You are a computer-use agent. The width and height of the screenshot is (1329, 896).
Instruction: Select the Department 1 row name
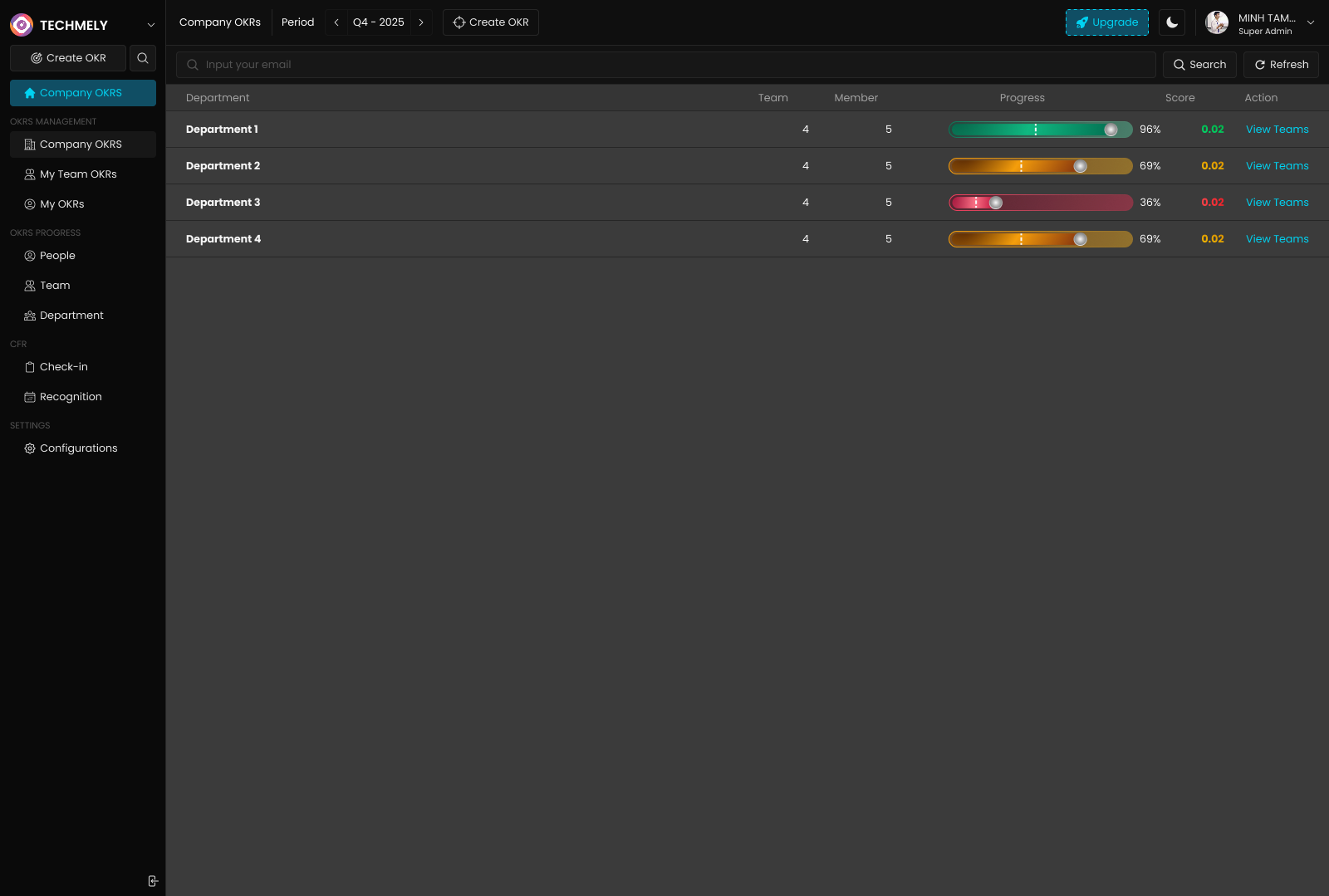tap(222, 130)
